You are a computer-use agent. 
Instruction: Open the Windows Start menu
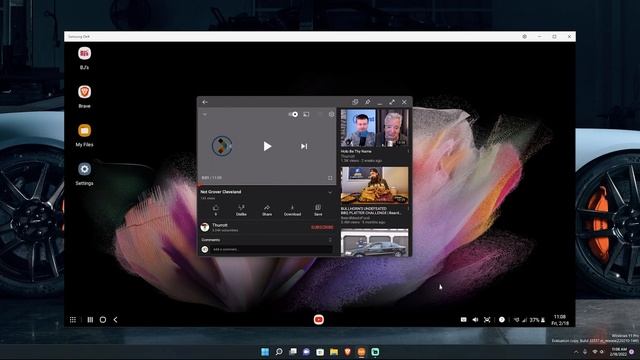click(265, 352)
